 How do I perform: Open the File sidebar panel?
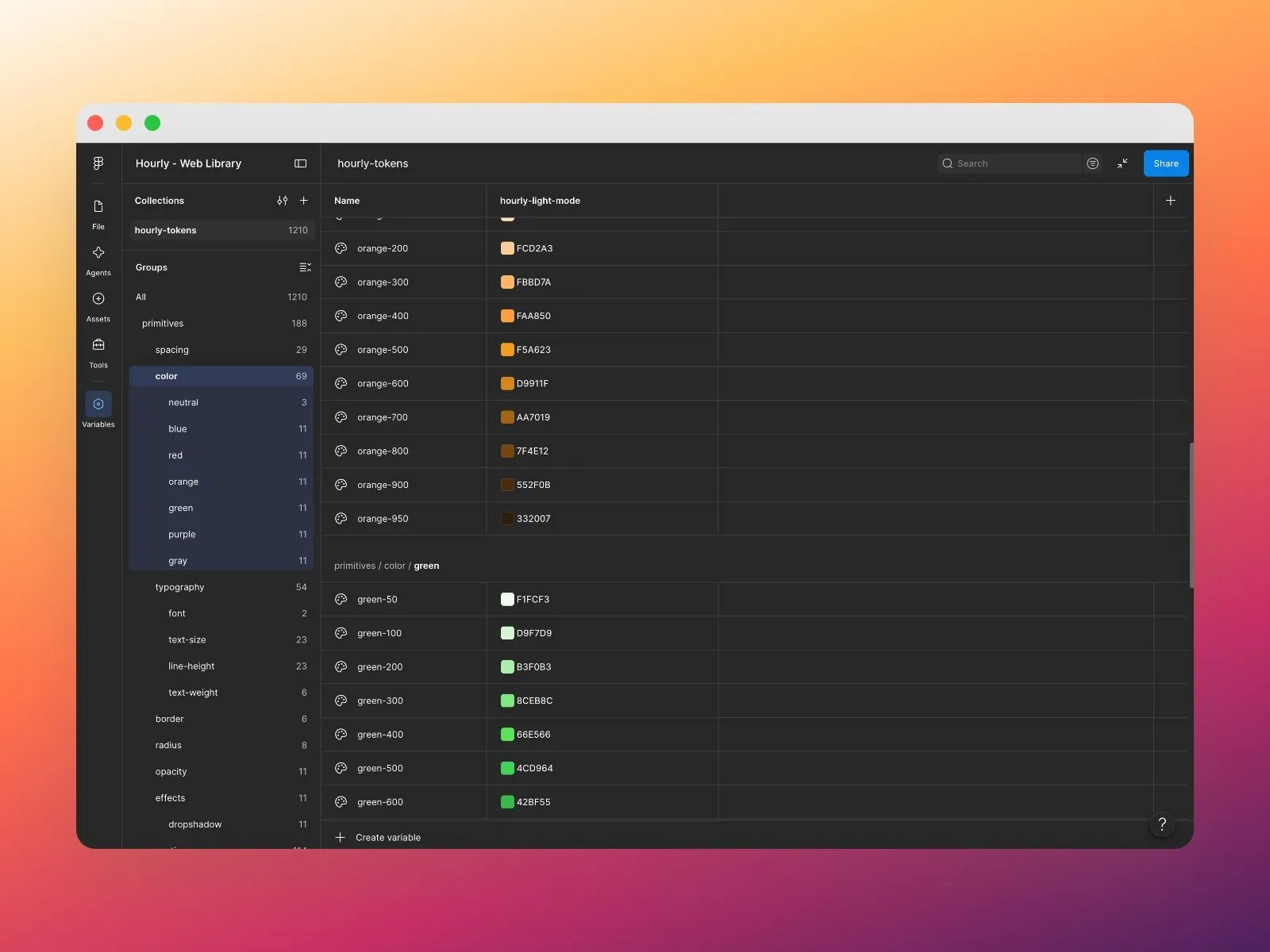98,213
